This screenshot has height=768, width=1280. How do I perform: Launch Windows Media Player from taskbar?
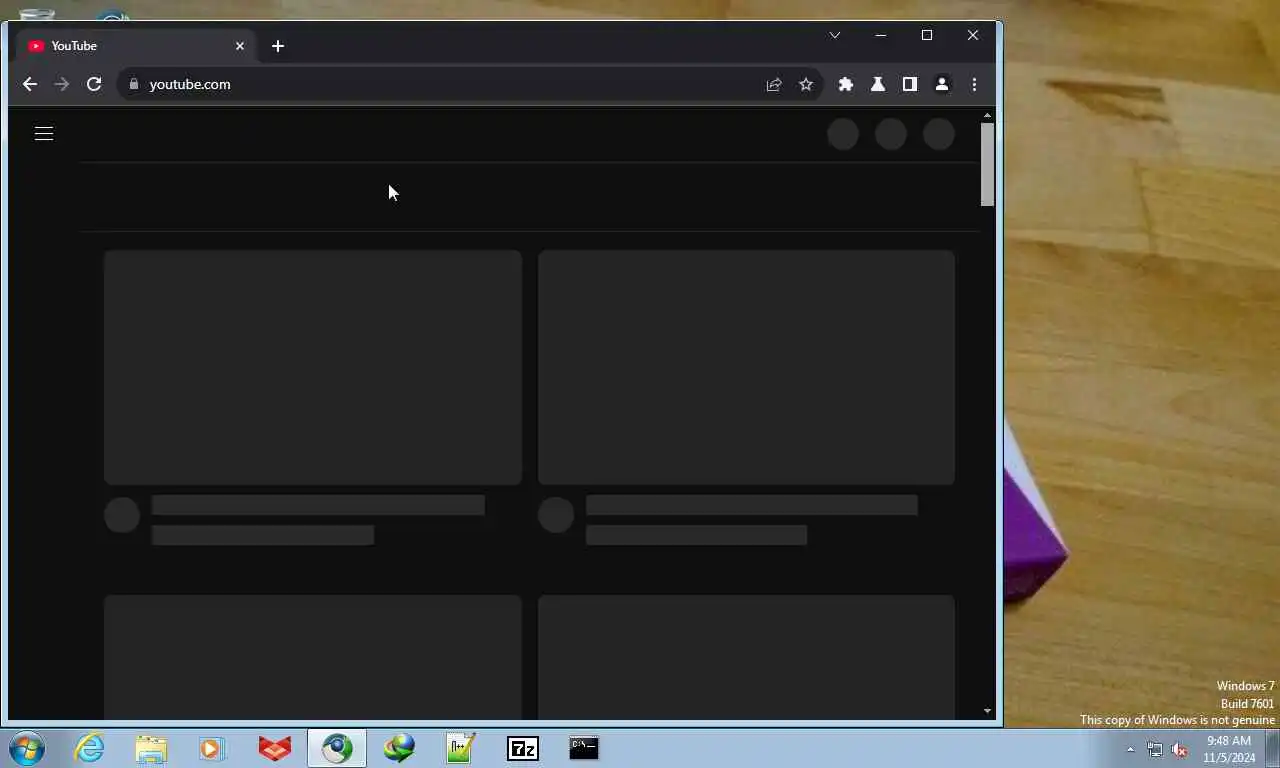tap(212, 748)
